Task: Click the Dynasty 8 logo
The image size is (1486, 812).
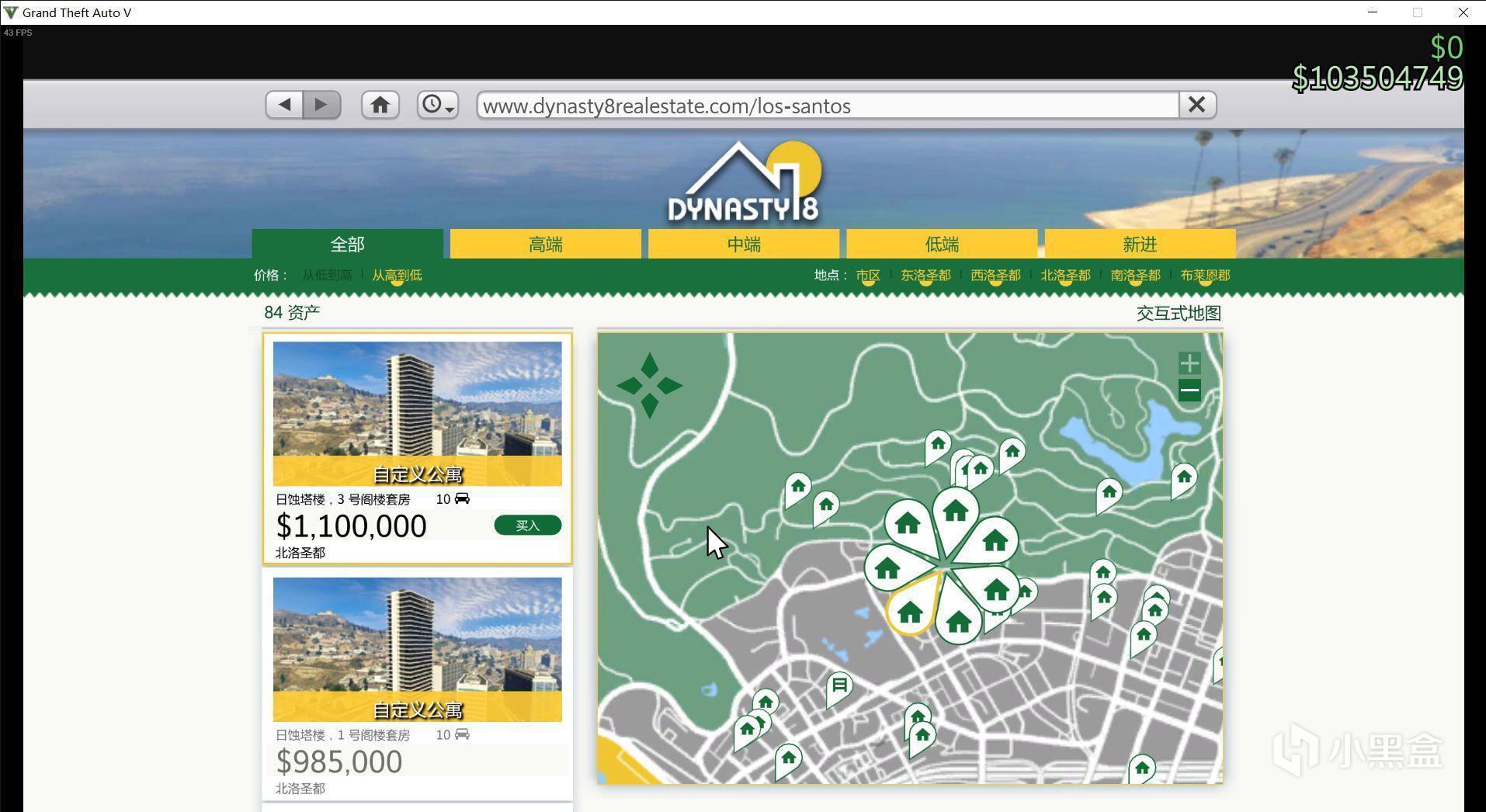Action: [744, 182]
